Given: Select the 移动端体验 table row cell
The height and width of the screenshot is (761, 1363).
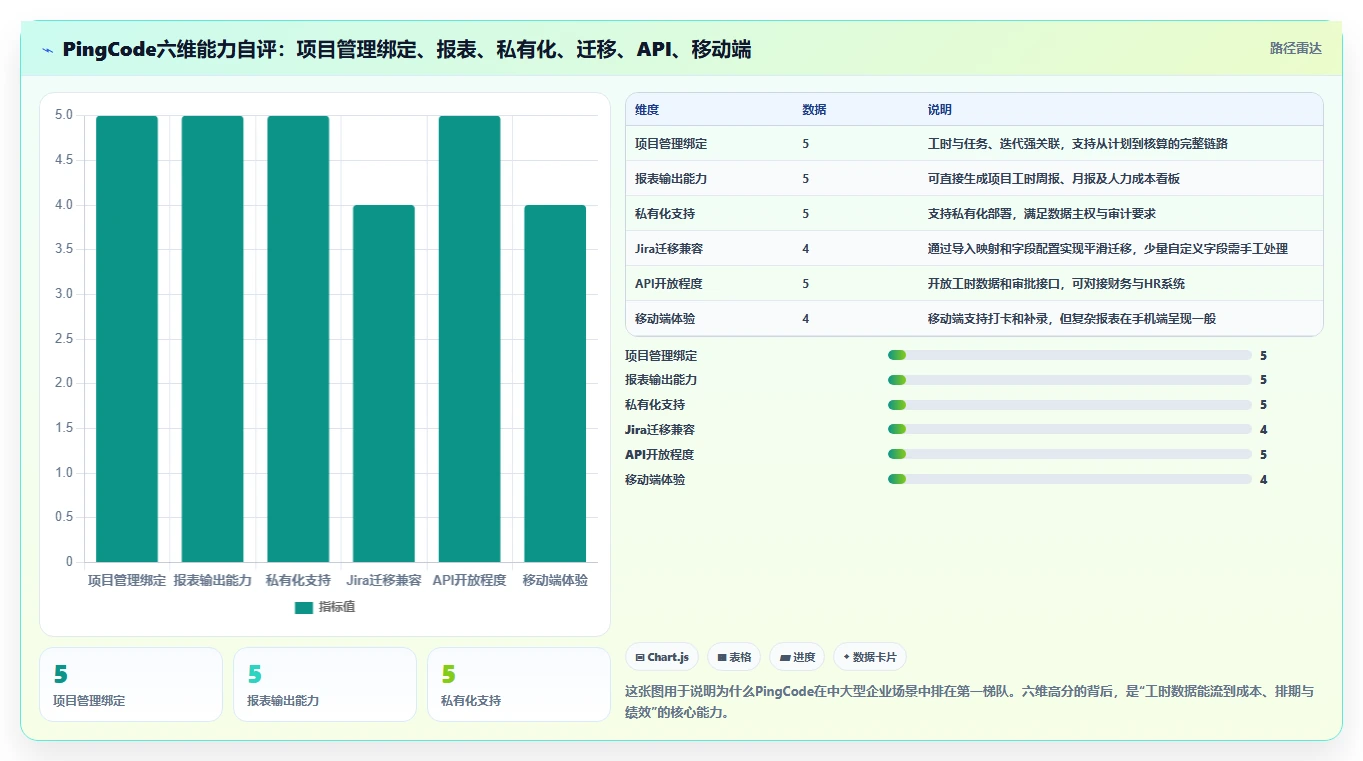Looking at the screenshot, I should (665, 319).
